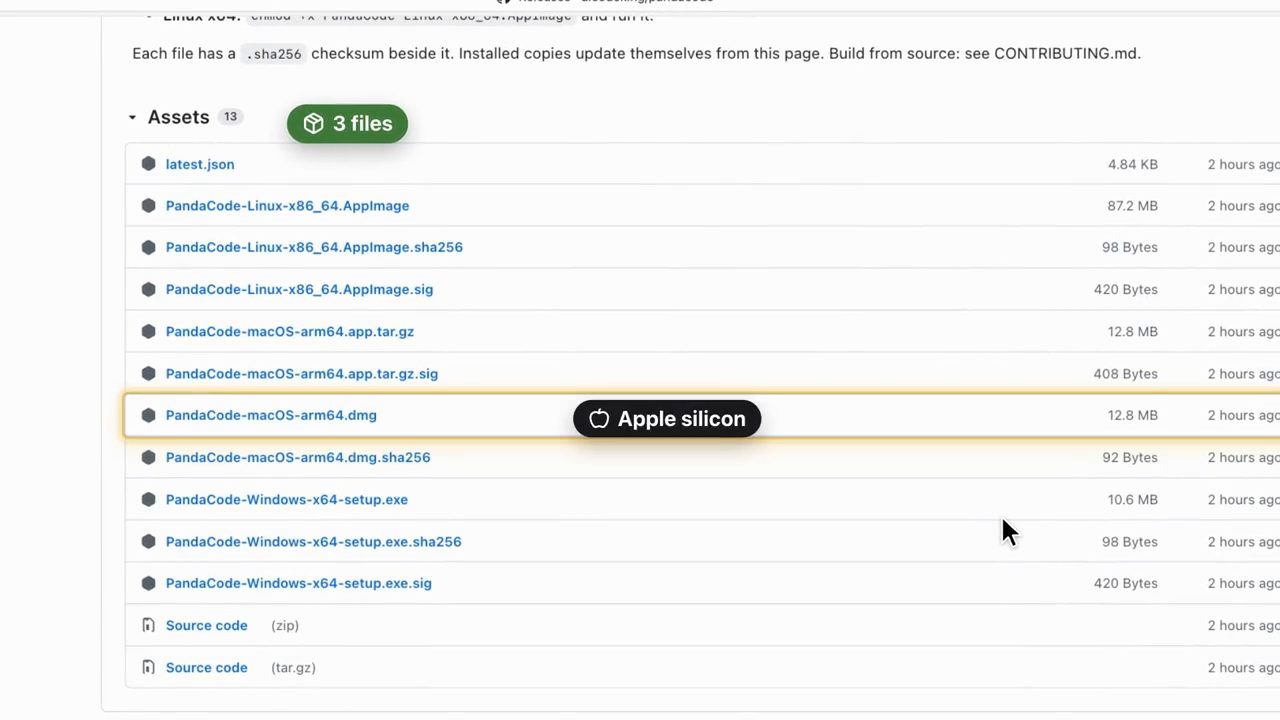Click 2 hours ago timestamp of Source code (zip)
The image size is (1280, 720).
point(1243,626)
